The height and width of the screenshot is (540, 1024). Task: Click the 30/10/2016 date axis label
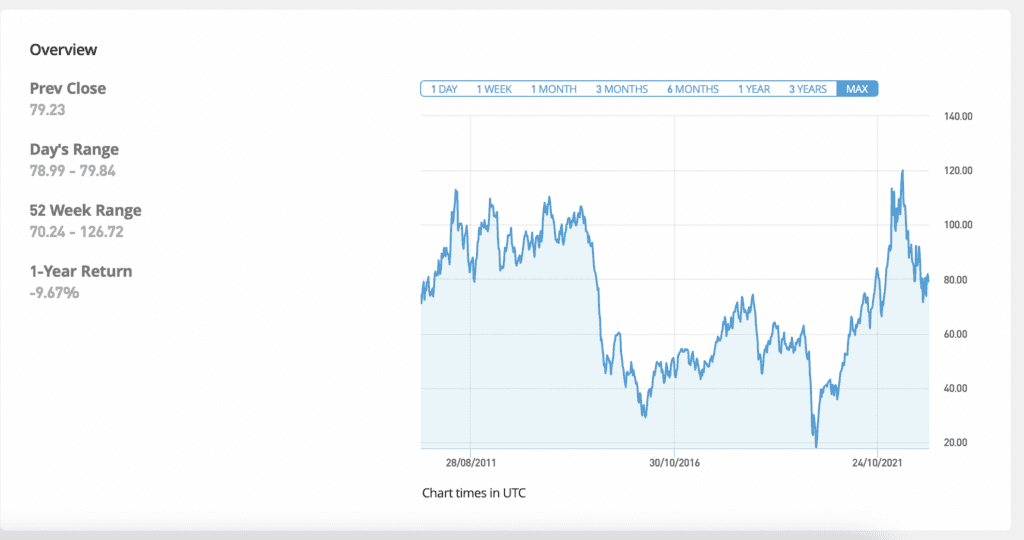[x=675, y=463]
